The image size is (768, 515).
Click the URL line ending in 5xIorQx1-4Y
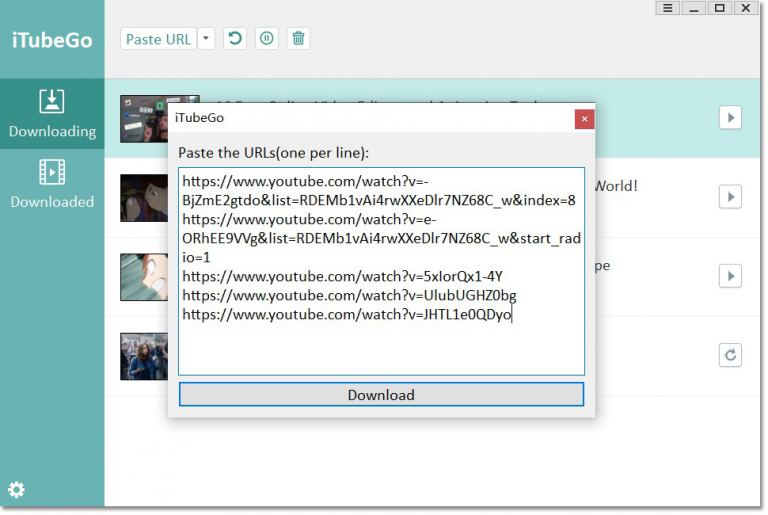342,276
